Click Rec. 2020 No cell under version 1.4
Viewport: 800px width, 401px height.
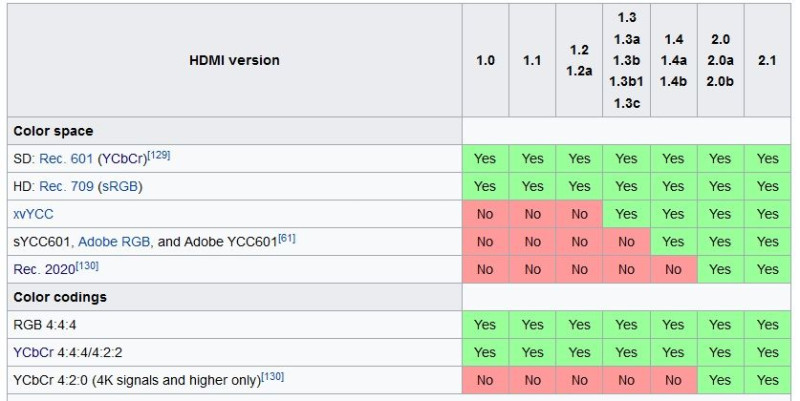click(673, 269)
